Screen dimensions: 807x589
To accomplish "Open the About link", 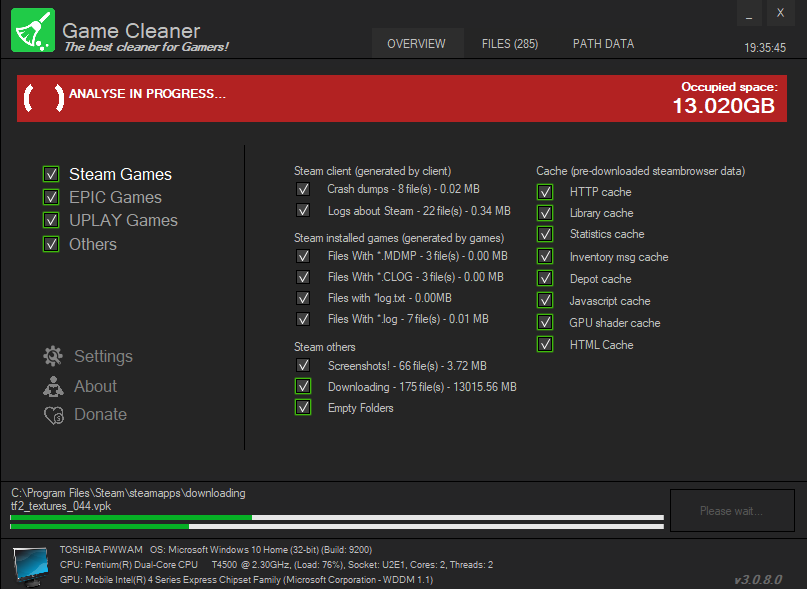I will point(95,386).
